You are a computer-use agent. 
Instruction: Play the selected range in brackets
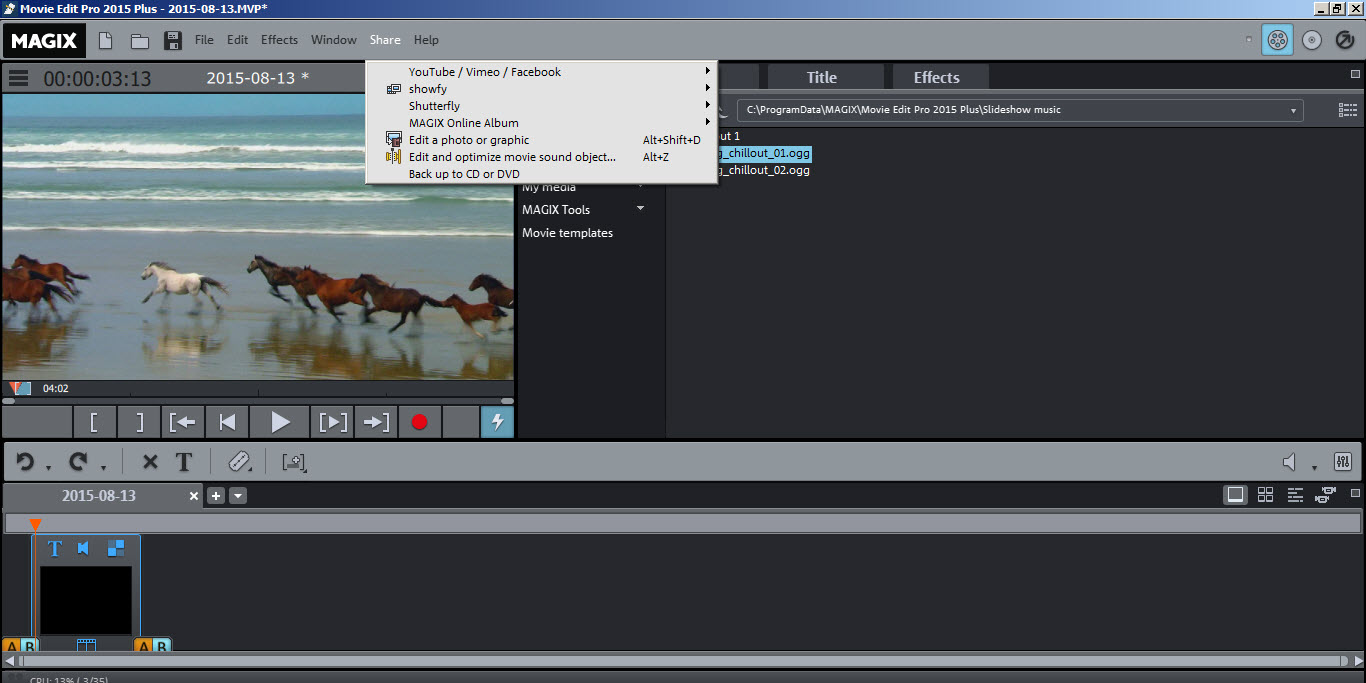[x=333, y=422]
